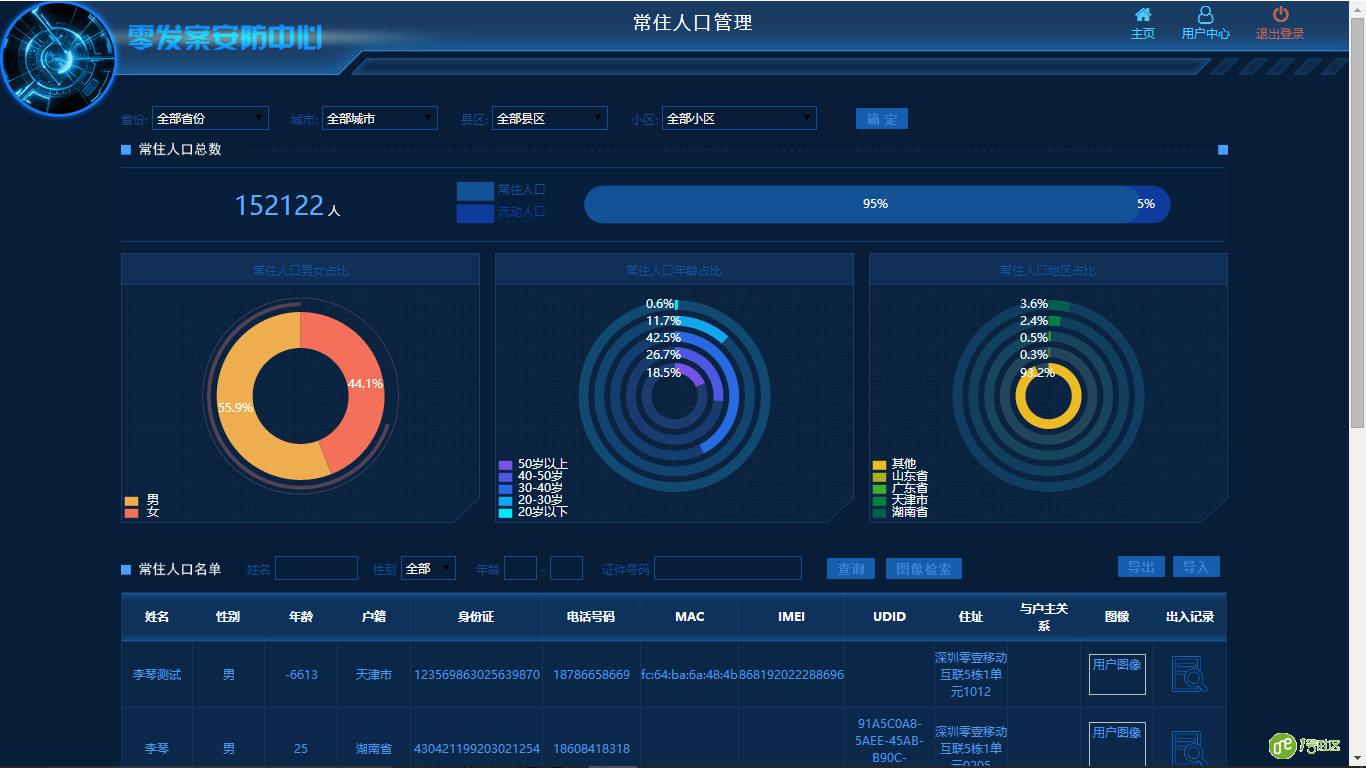Expand the 性别 gender filter dropdown
Screen dimensions: 1366x768
point(428,568)
